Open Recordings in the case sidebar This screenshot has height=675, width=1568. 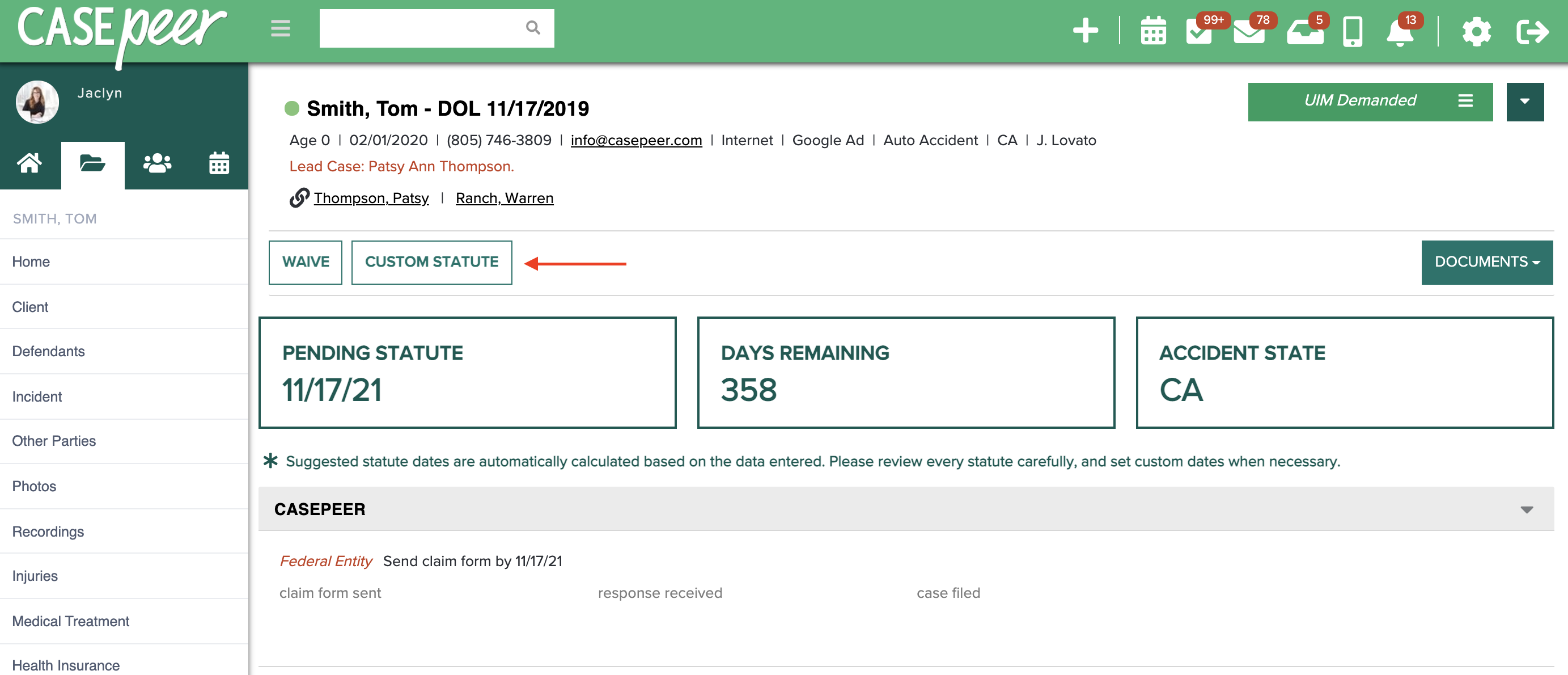[x=124, y=531]
